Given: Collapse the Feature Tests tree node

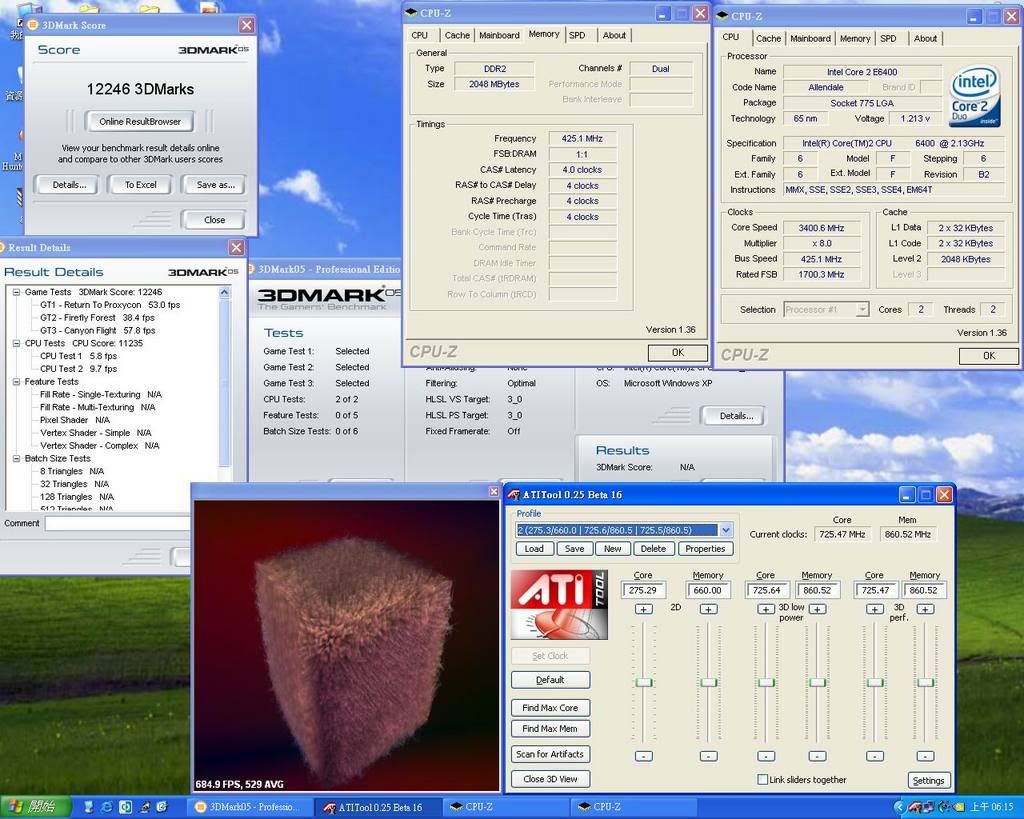Looking at the screenshot, I should [x=16, y=382].
